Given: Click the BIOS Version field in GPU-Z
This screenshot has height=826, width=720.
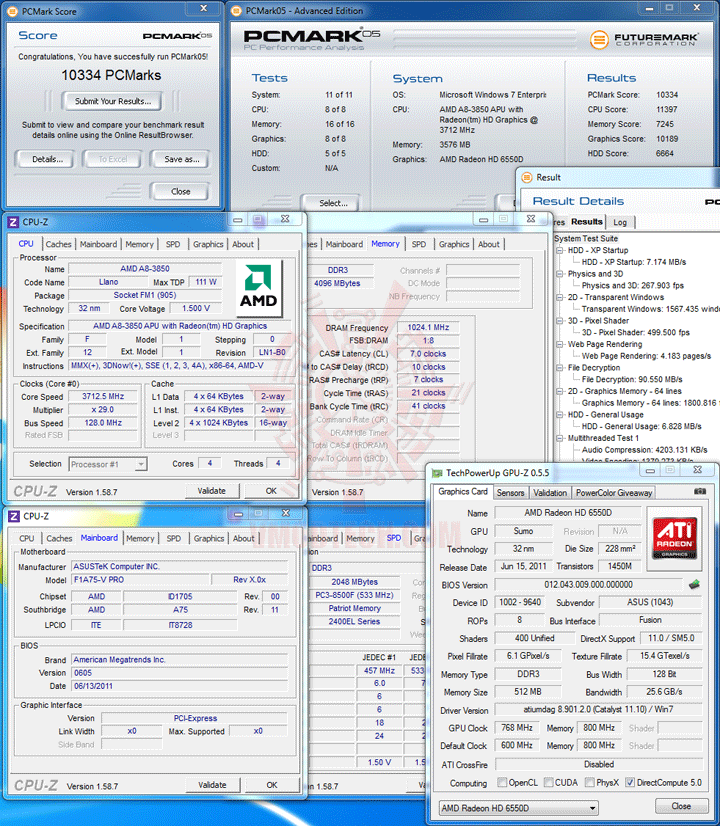Looking at the screenshot, I should pyautogui.click(x=588, y=585).
